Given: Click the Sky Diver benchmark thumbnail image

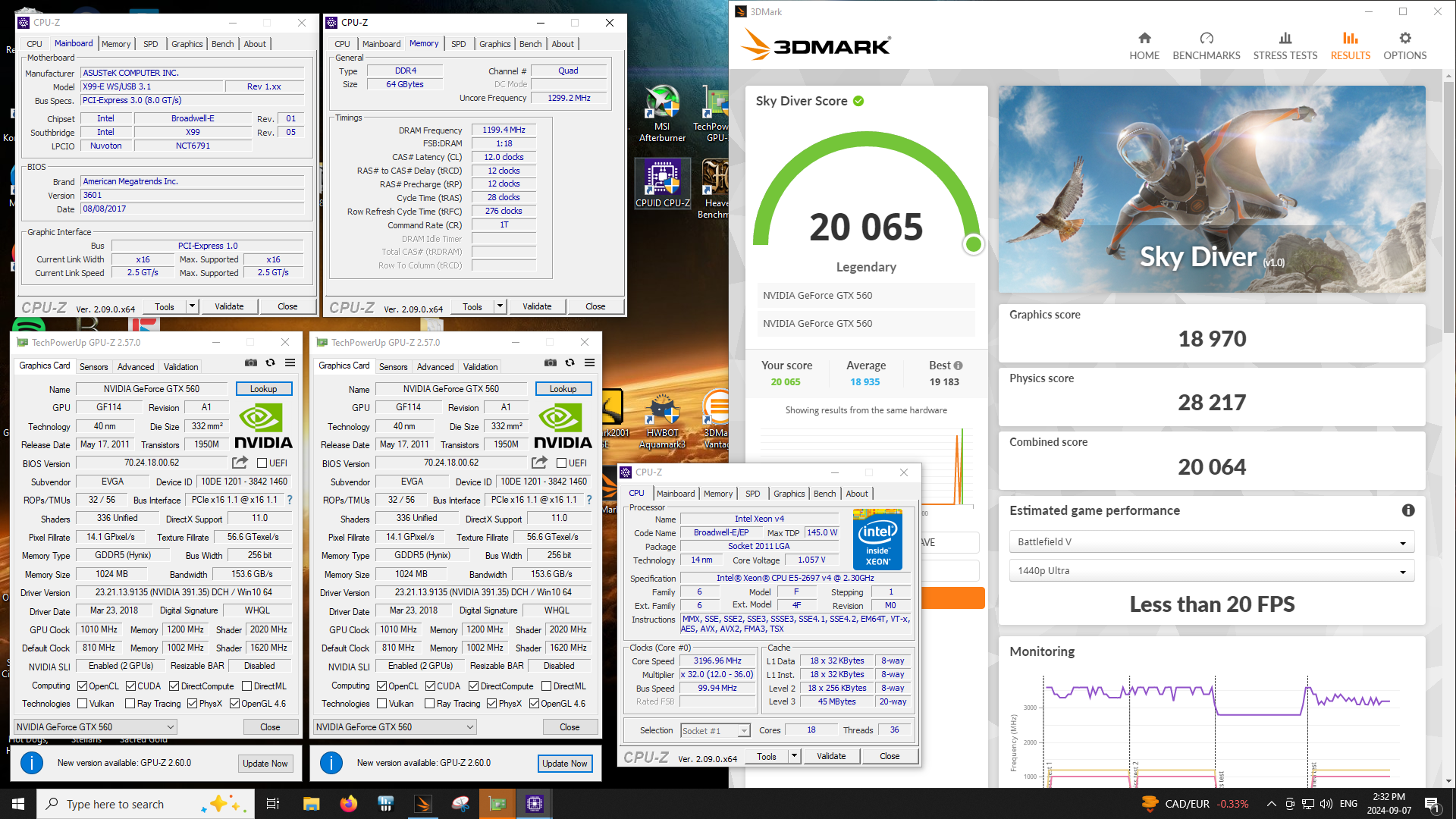Looking at the screenshot, I should (x=1212, y=189).
